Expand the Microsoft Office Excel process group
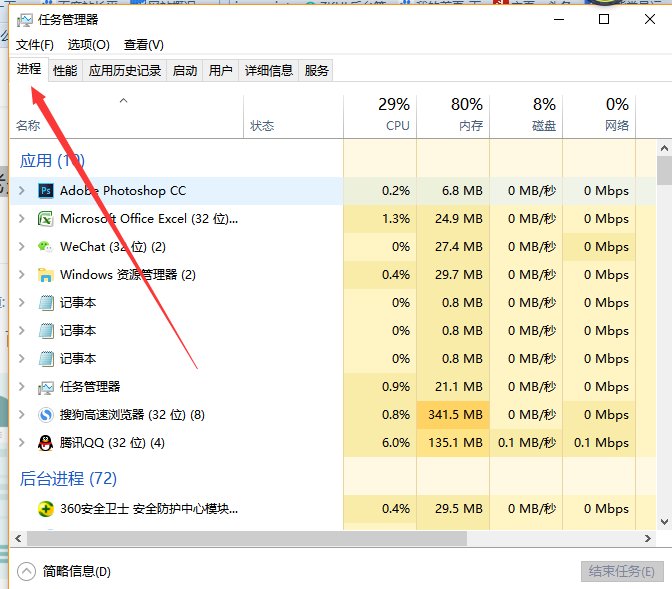The image size is (672, 589). (x=22, y=219)
